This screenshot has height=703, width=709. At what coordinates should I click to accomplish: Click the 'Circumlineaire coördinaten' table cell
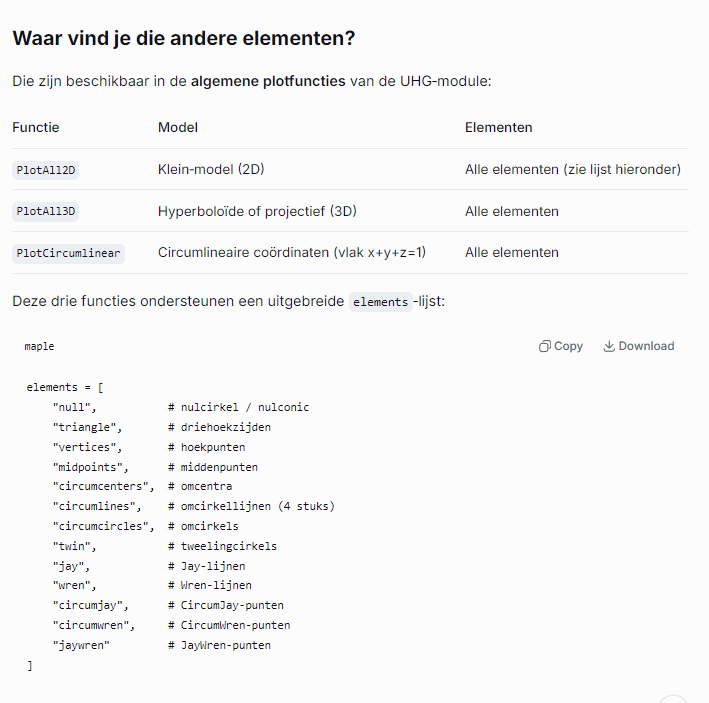tap(292, 253)
